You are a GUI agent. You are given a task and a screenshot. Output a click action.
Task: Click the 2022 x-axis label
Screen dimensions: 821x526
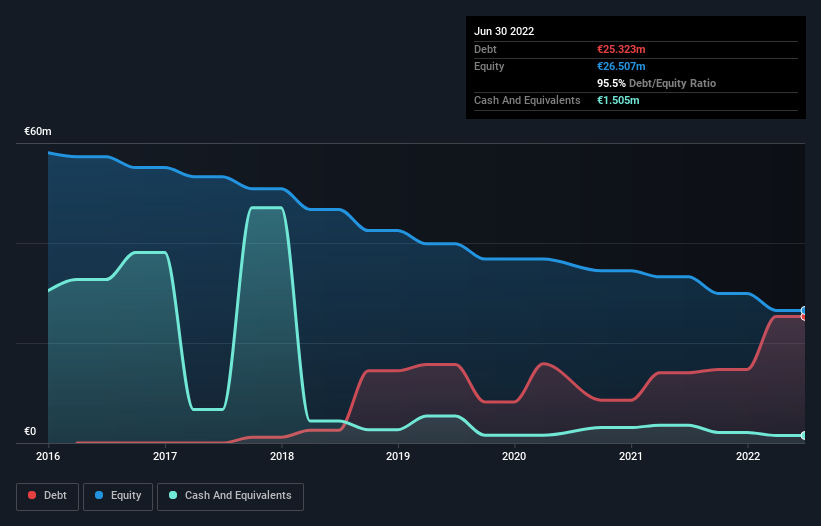748,456
